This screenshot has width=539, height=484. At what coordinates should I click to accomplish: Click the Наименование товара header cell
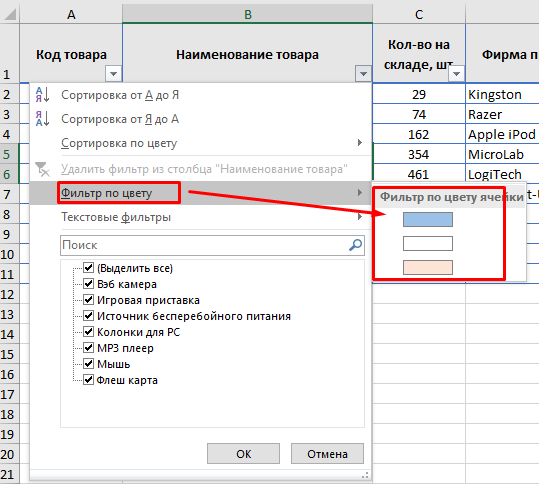click(248, 53)
